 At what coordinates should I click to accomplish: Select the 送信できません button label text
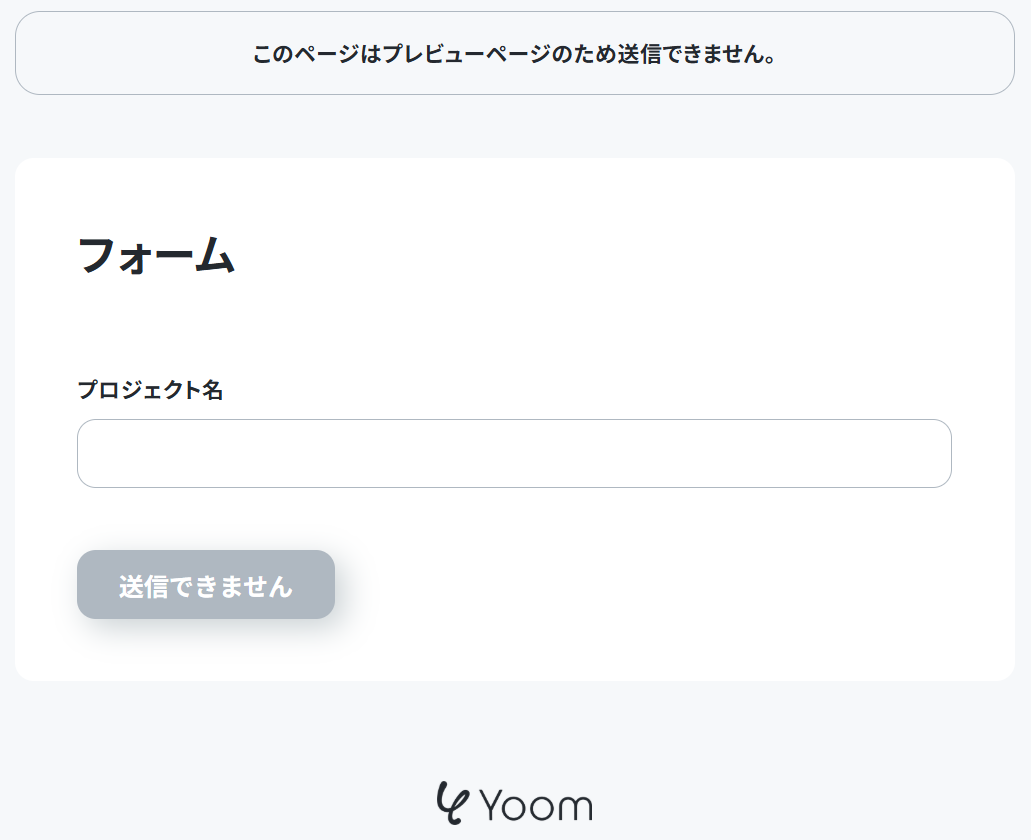click(206, 586)
